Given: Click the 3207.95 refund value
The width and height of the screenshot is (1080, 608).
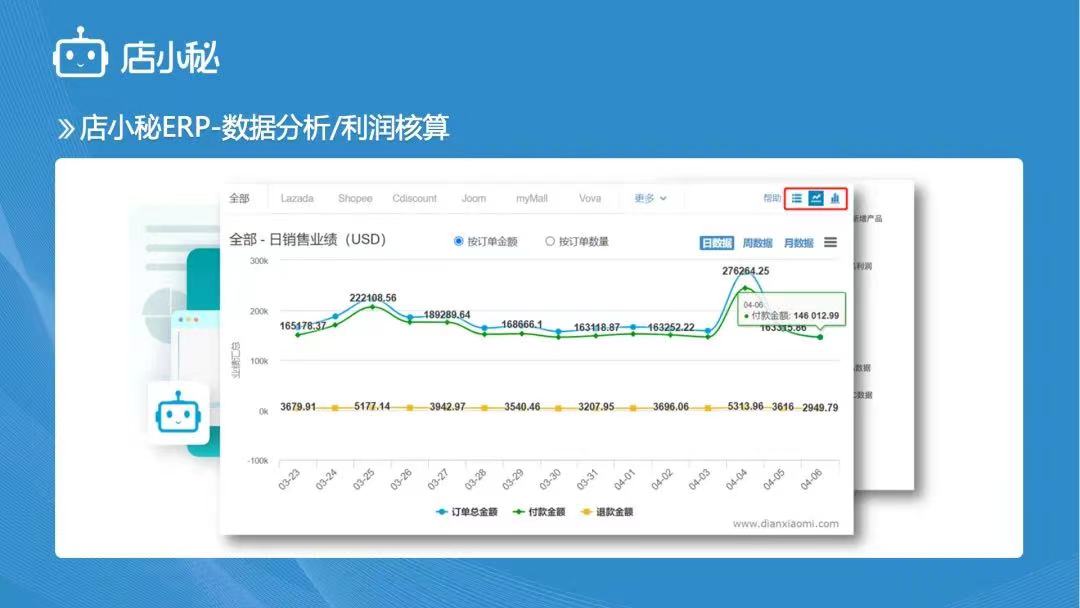Looking at the screenshot, I should coord(596,407).
